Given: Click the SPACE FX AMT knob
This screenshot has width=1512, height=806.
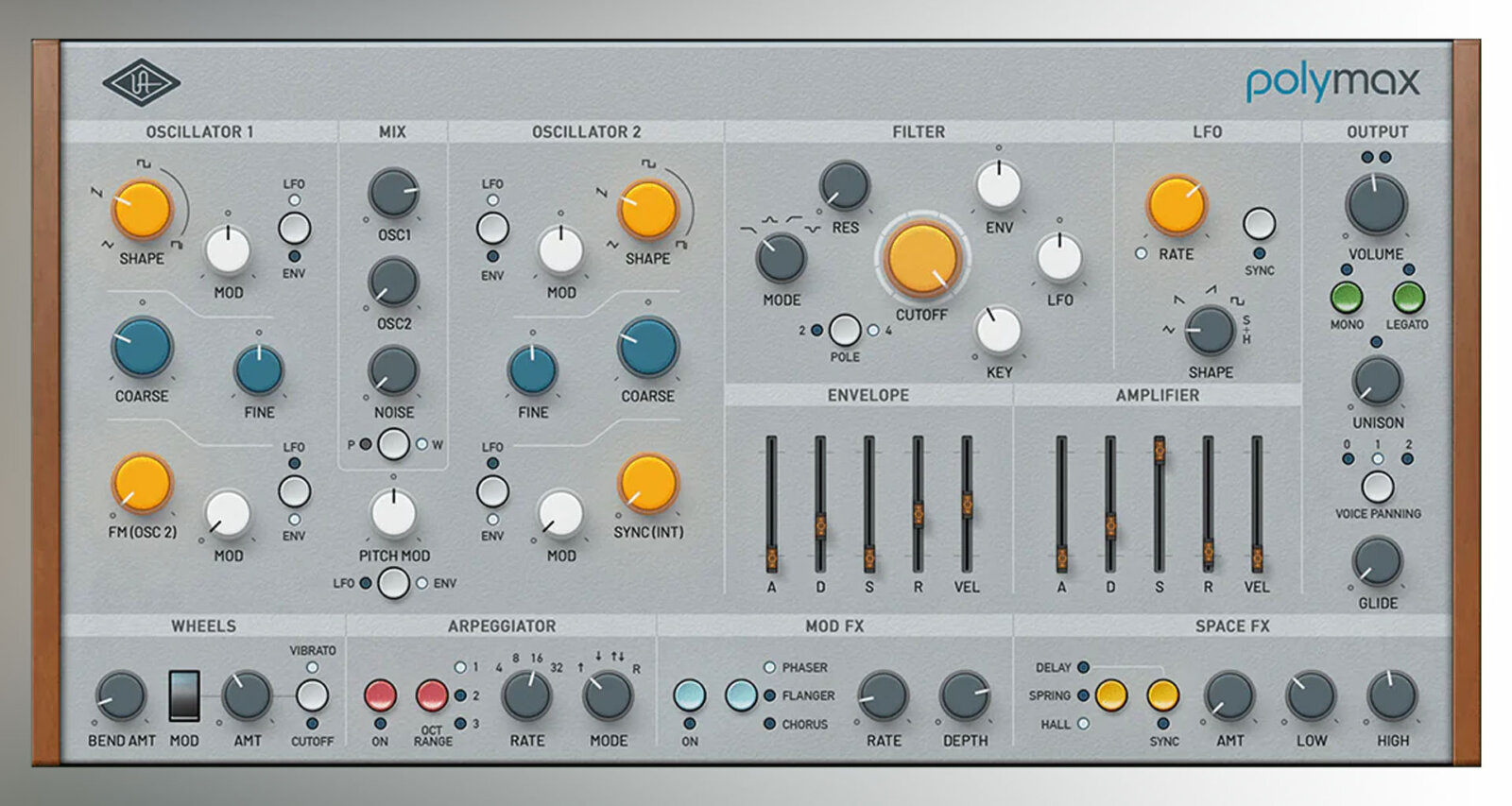Looking at the screenshot, I should pyautogui.click(x=1228, y=696).
